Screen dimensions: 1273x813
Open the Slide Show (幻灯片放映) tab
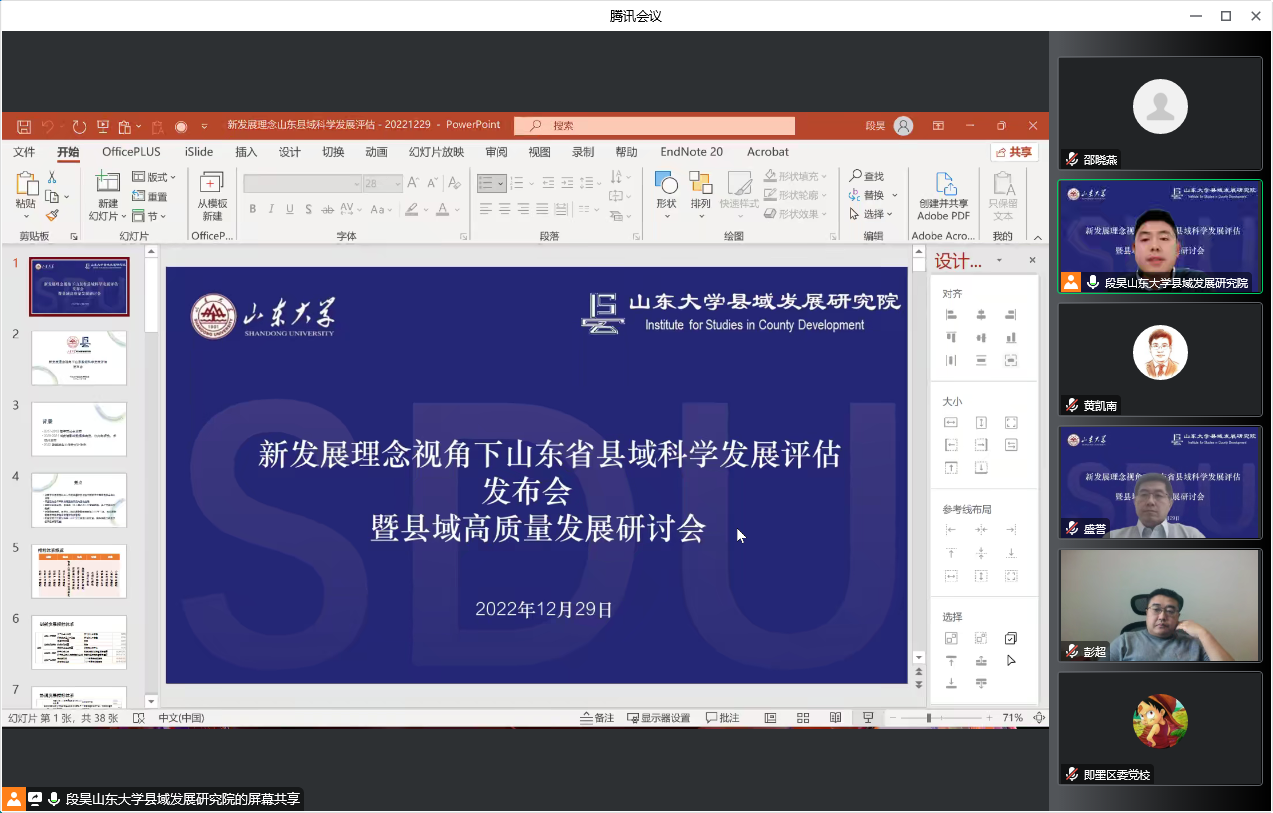click(x=436, y=152)
